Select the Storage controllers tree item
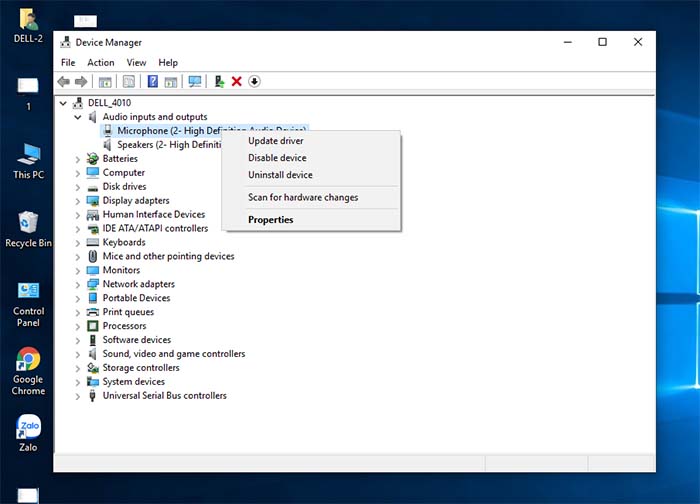This screenshot has height=504, width=700. 141,367
